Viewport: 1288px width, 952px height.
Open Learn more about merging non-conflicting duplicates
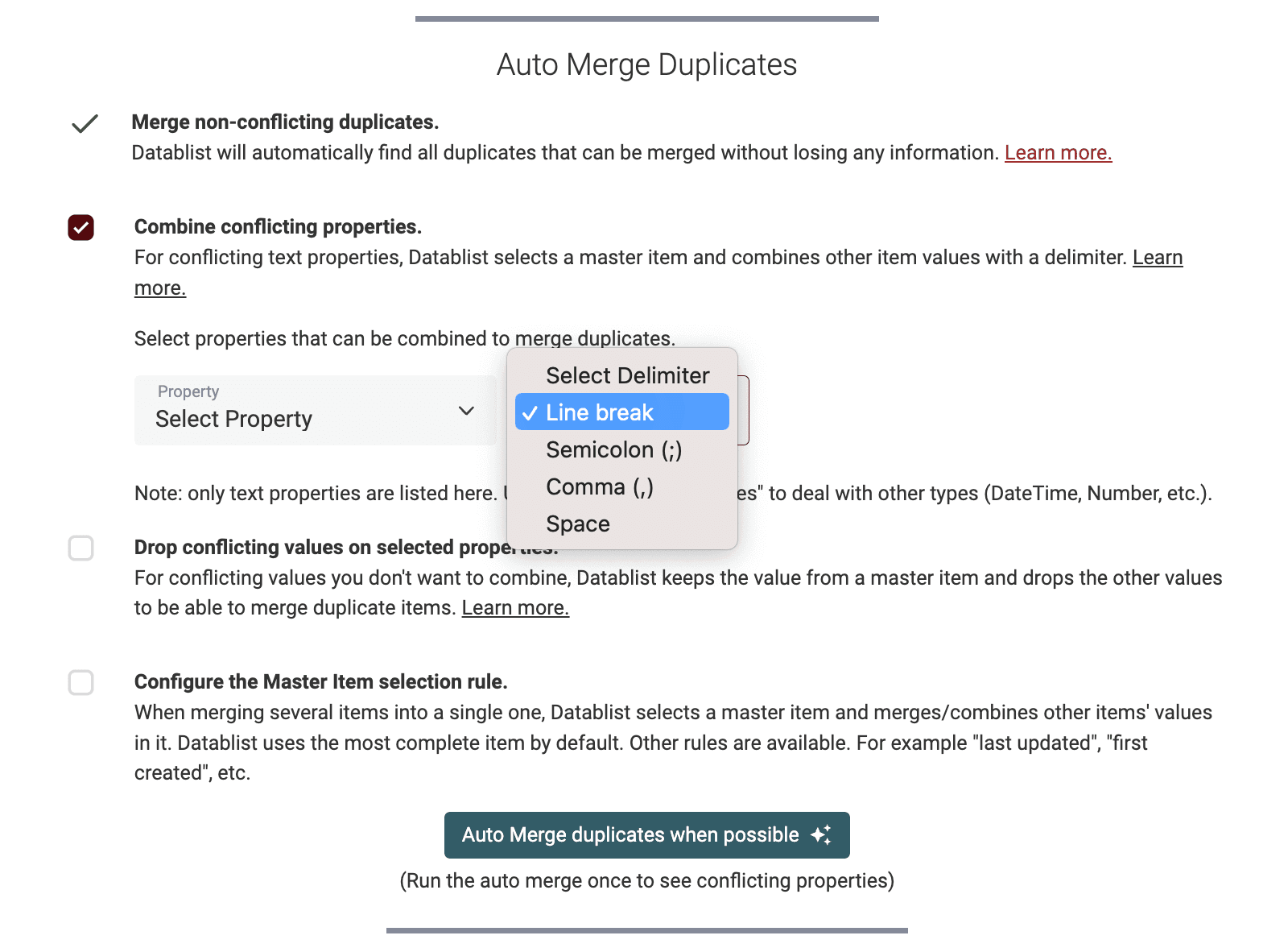[x=1059, y=152]
